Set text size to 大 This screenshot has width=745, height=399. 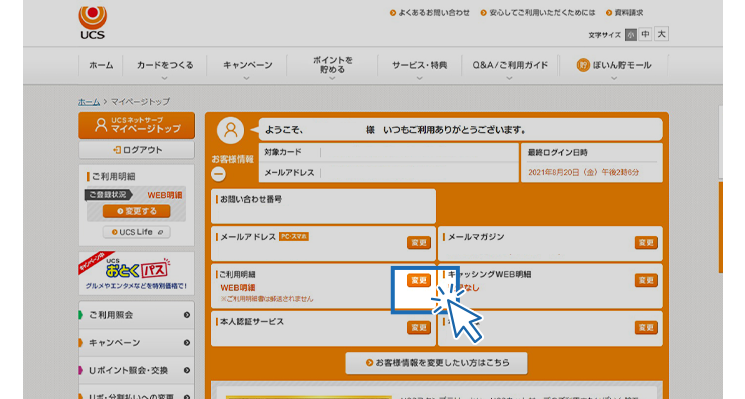[661, 34]
